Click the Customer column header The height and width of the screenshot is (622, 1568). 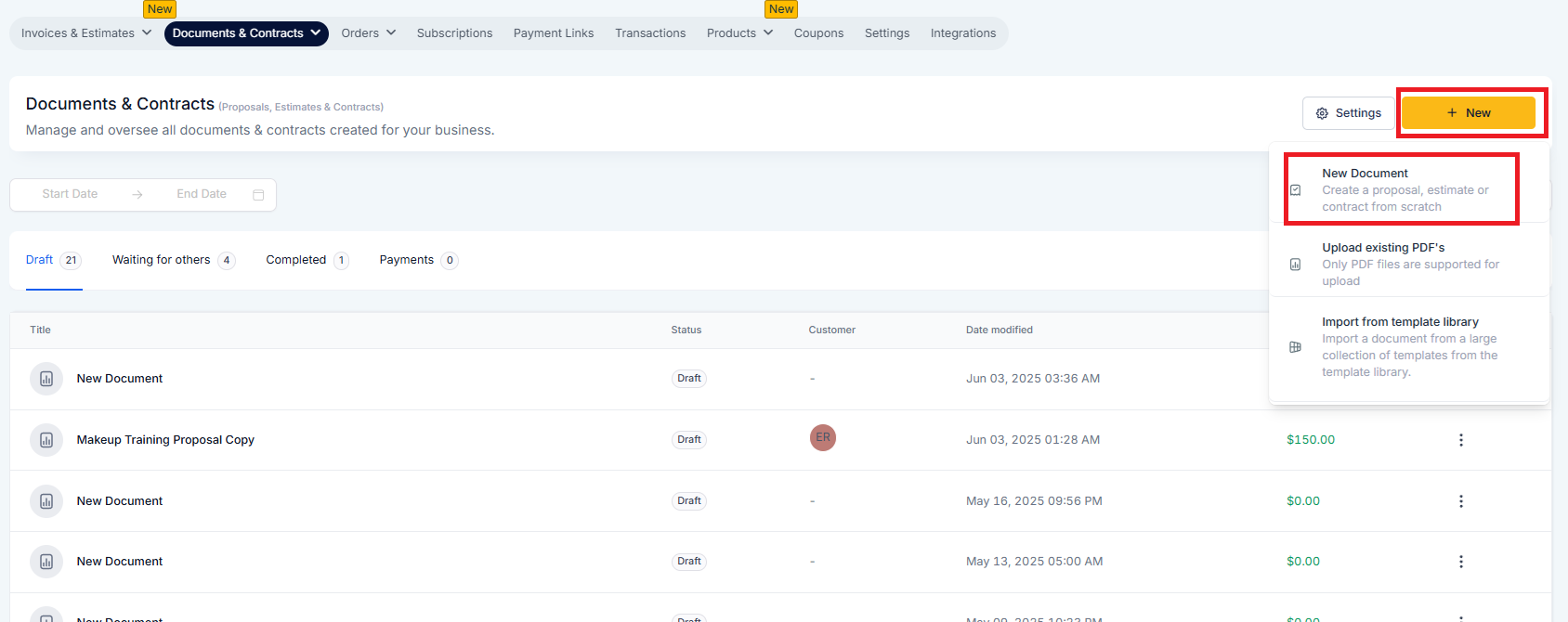click(832, 330)
